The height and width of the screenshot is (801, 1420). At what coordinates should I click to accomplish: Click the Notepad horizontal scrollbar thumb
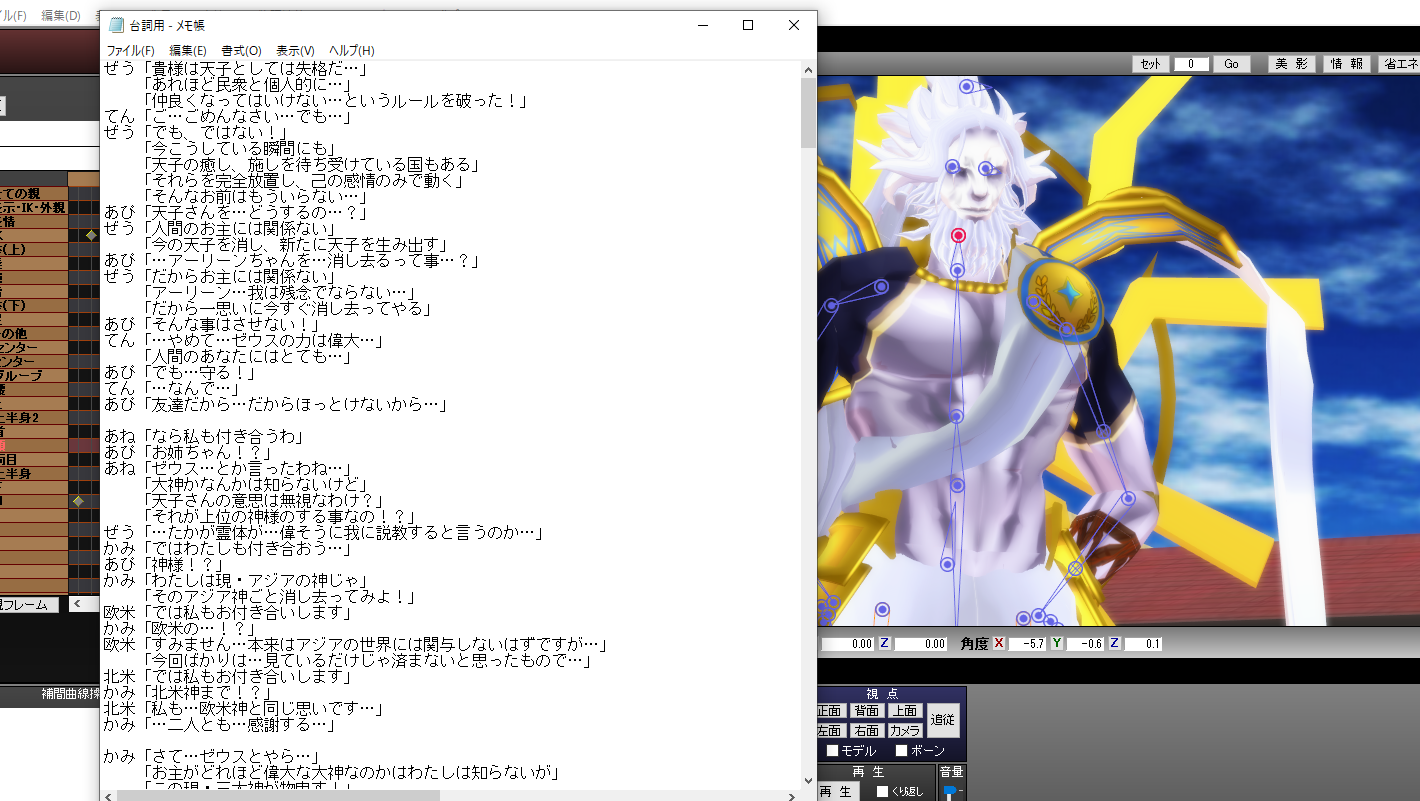(278, 796)
